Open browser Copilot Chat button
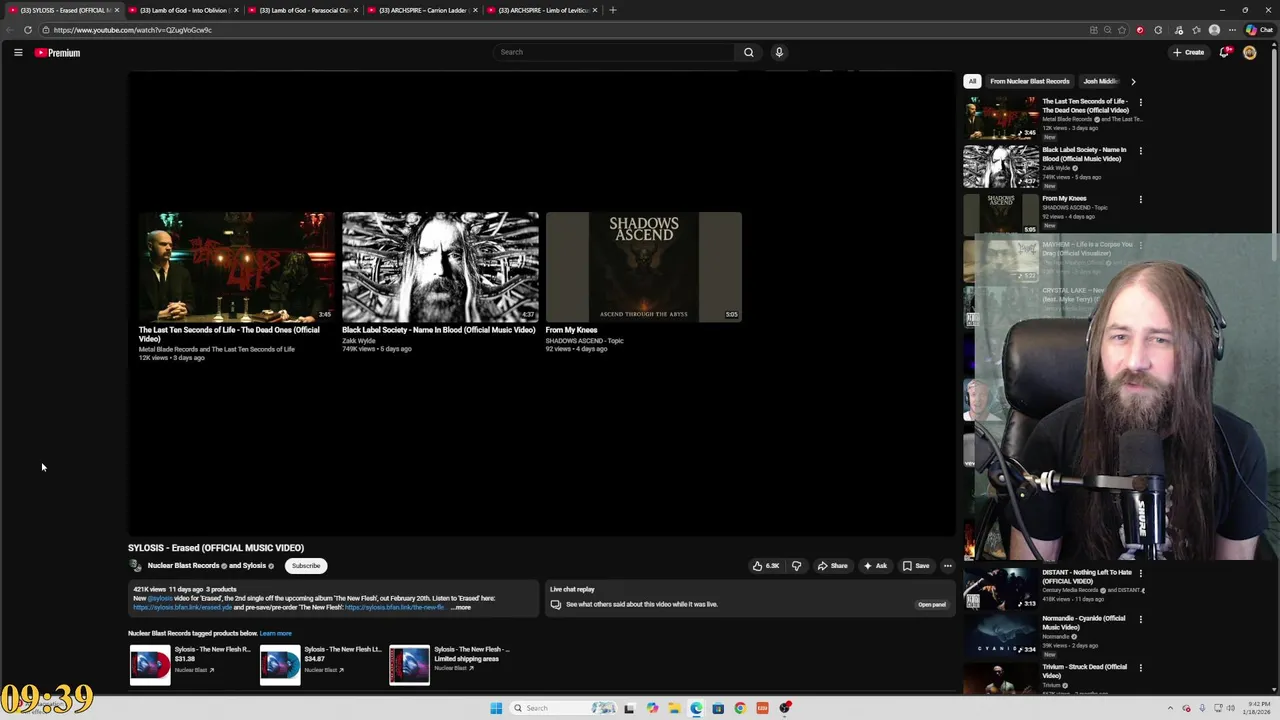The height and width of the screenshot is (720, 1280). [1259, 30]
